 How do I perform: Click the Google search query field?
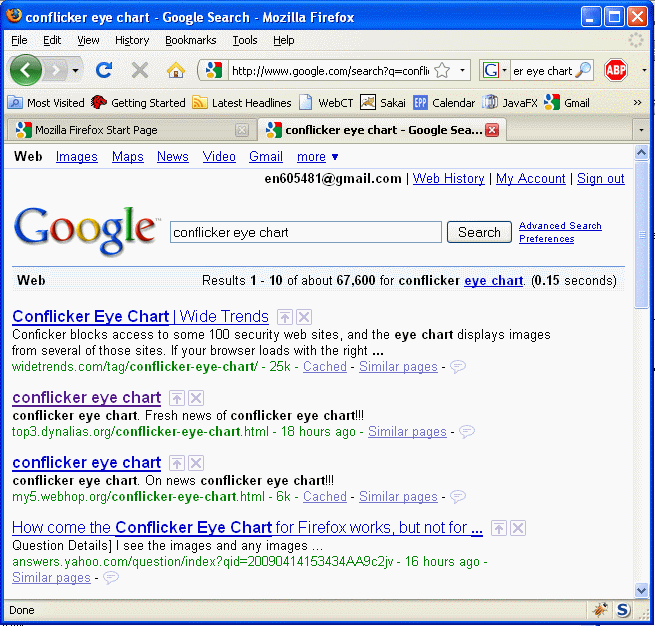(x=305, y=232)
